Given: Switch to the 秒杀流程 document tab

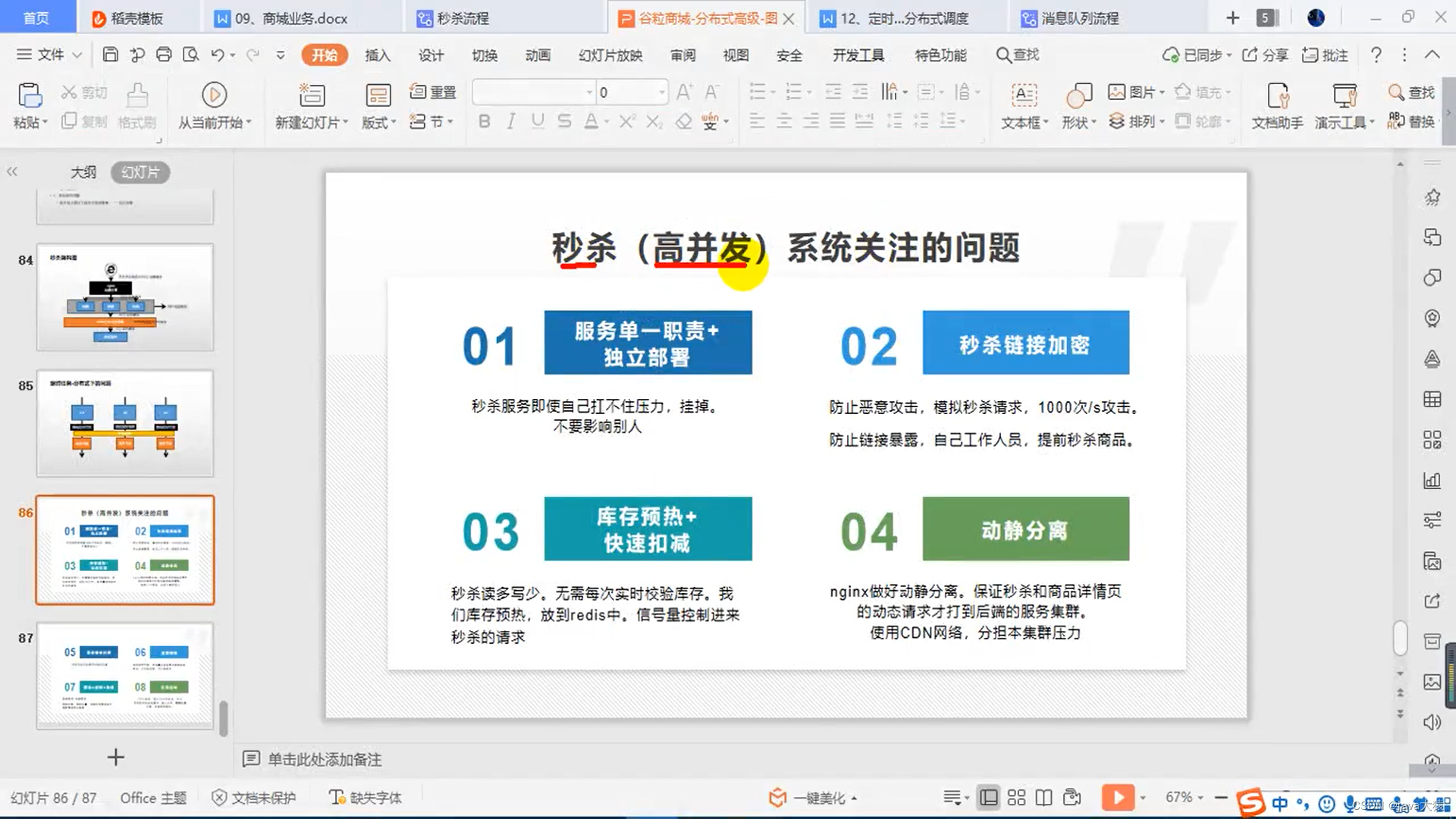Looking at the screenshot, I should (x=463, y=18).
